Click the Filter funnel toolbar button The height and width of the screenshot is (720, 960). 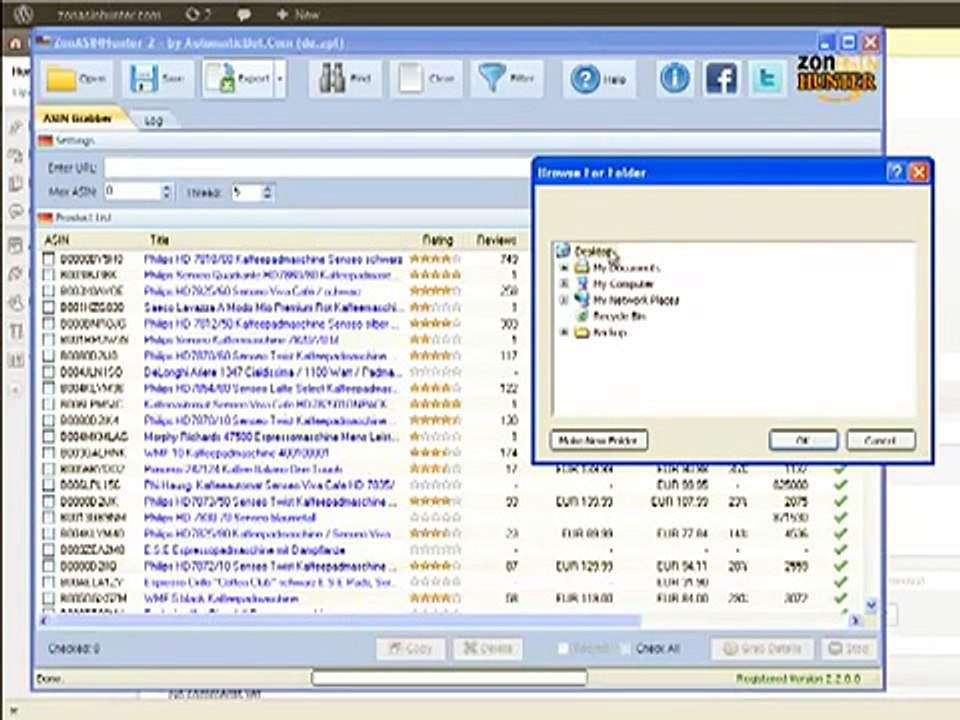click(506, 78)
